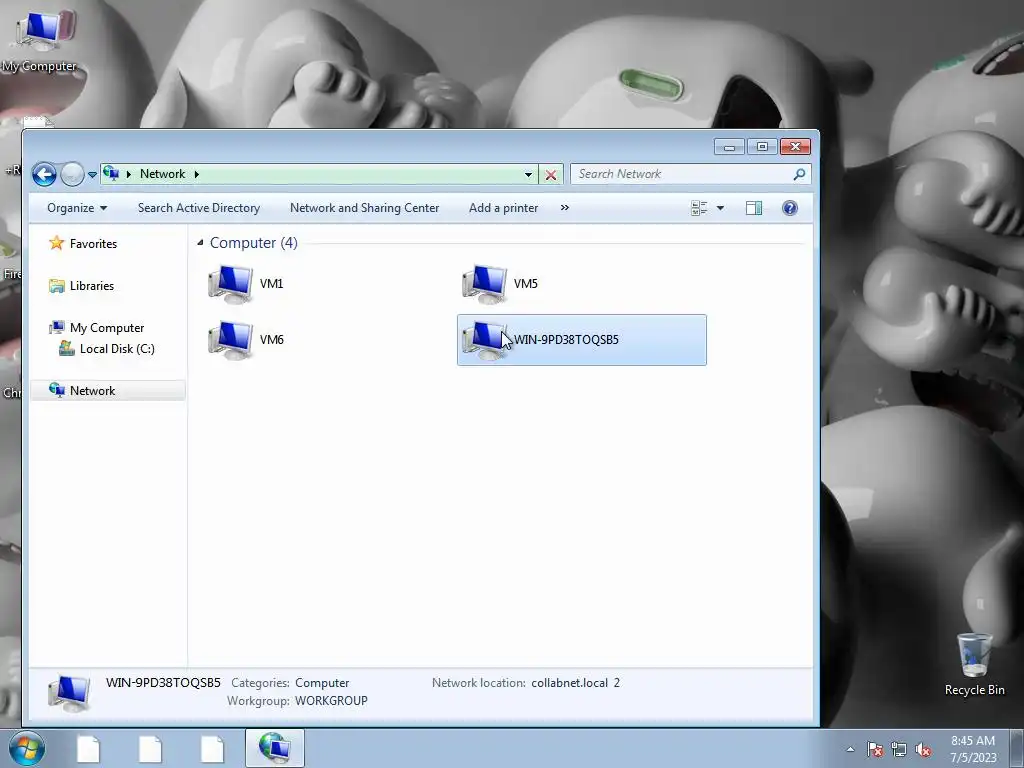Click collabnet.local network location value
The height and width of the screenshot is (768, 1024).
(x=575, y=683)
